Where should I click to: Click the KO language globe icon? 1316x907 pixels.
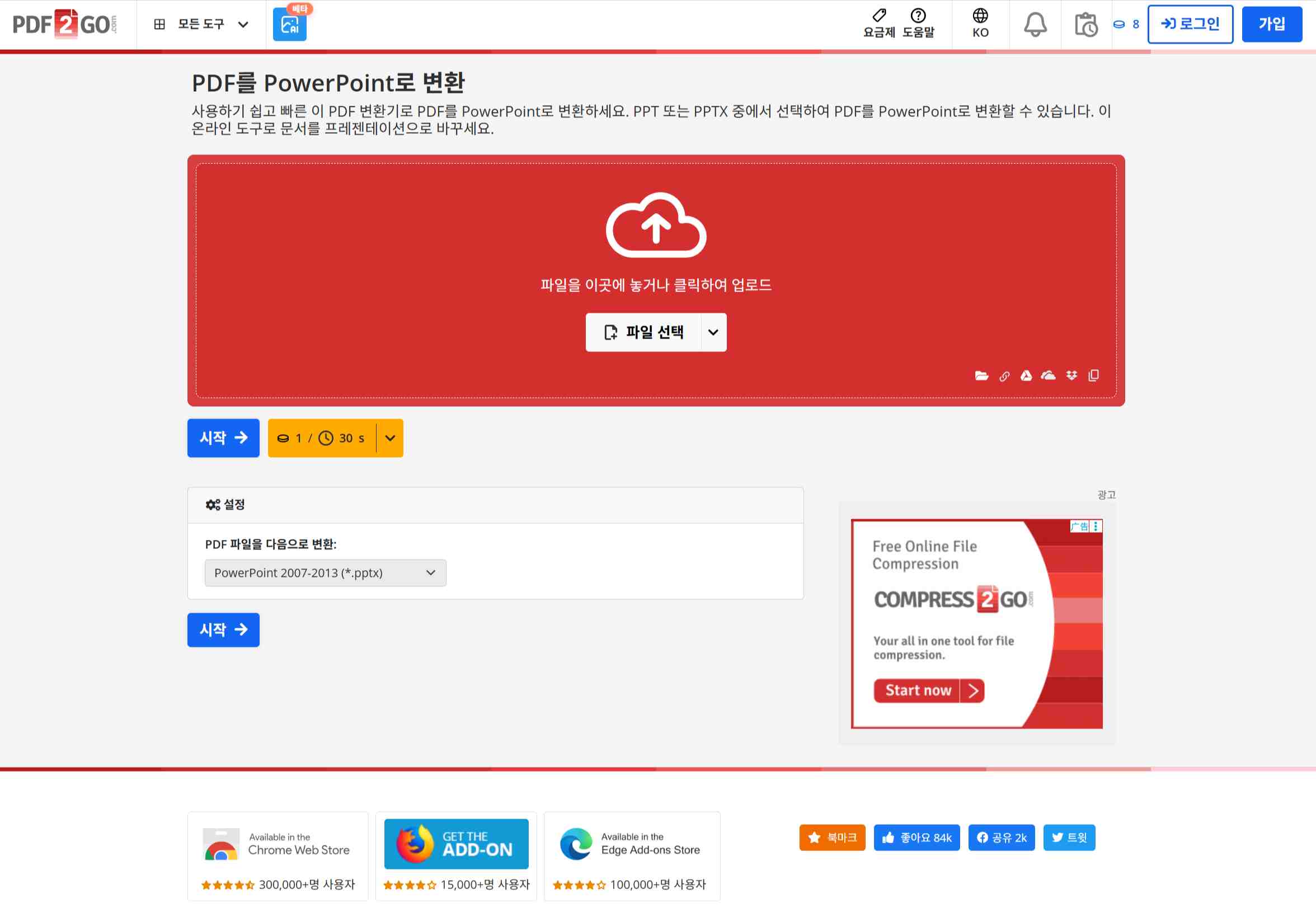click(980, 15)
